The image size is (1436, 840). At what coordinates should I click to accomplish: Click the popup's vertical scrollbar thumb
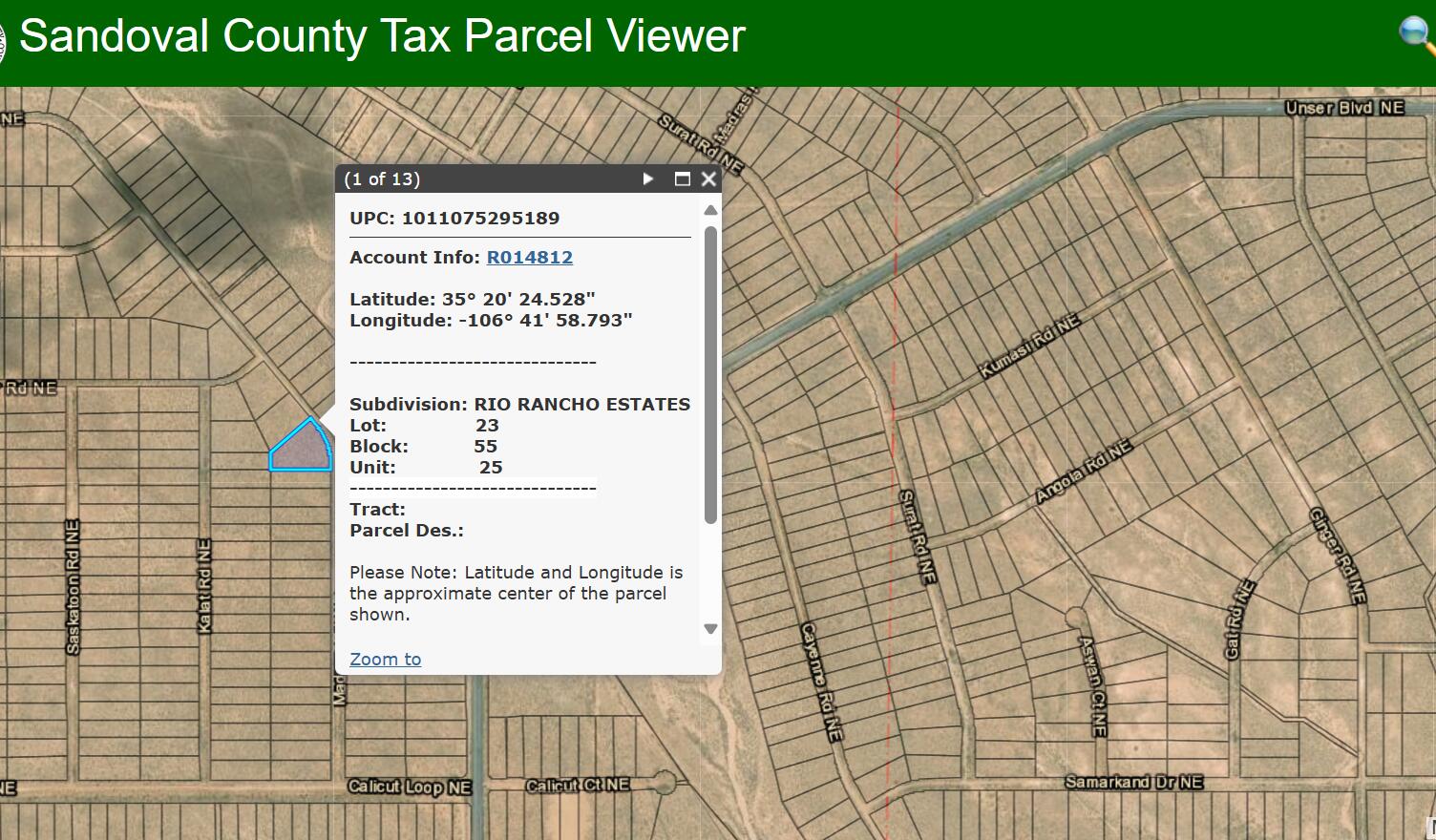[x=710, y=374]
